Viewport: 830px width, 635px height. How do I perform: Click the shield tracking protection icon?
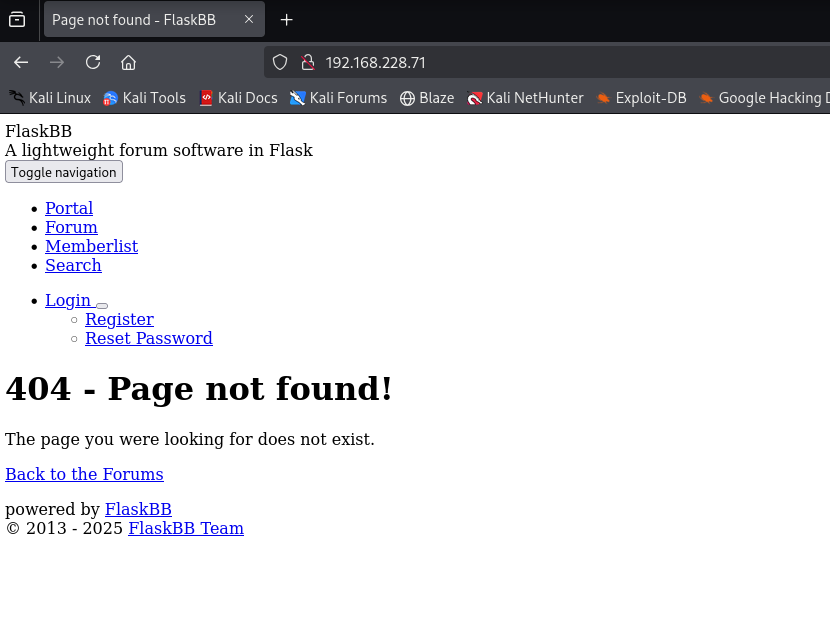point(280,62)
